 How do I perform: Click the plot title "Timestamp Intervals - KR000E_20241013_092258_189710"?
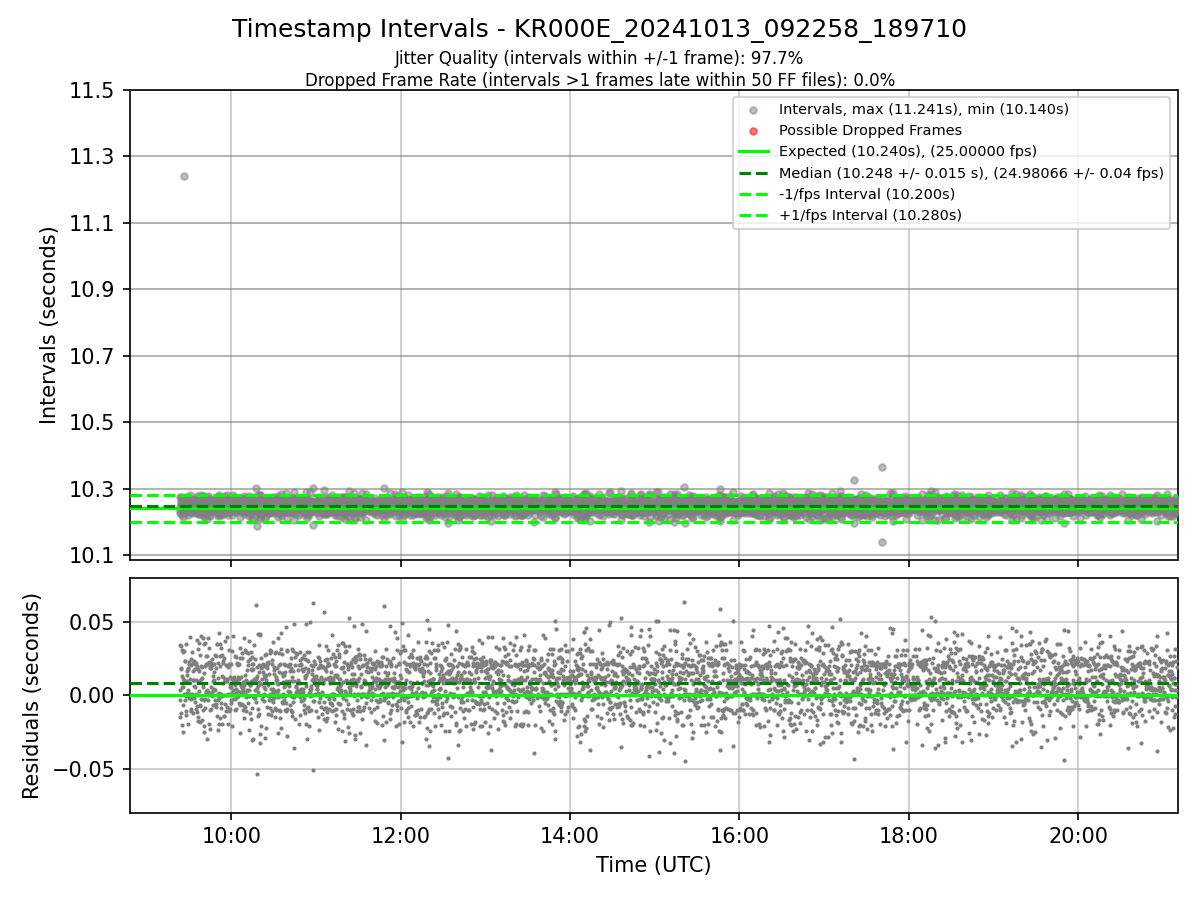599,29
